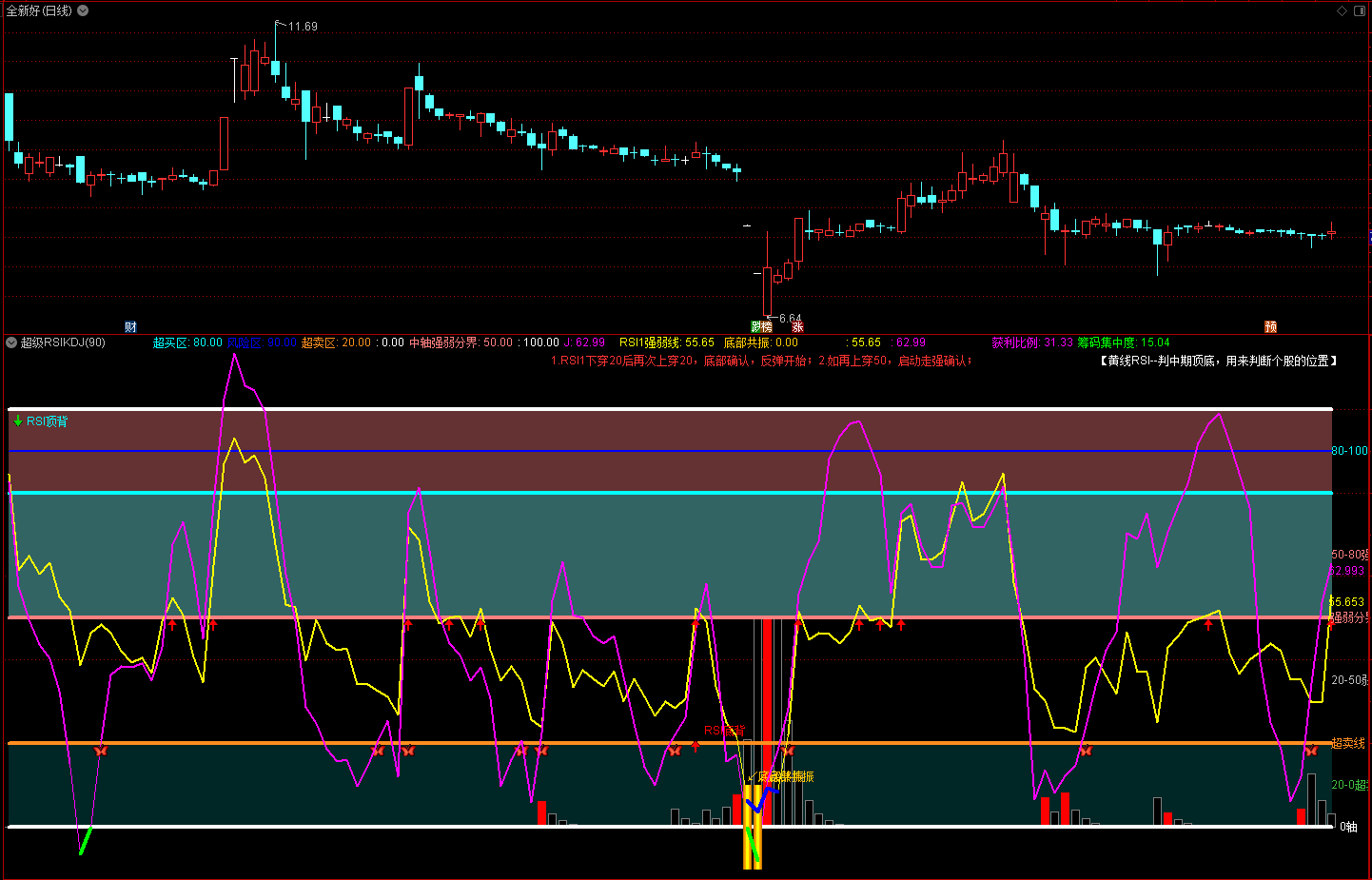Click the 涨 marker icon below candles

[797, 327]
